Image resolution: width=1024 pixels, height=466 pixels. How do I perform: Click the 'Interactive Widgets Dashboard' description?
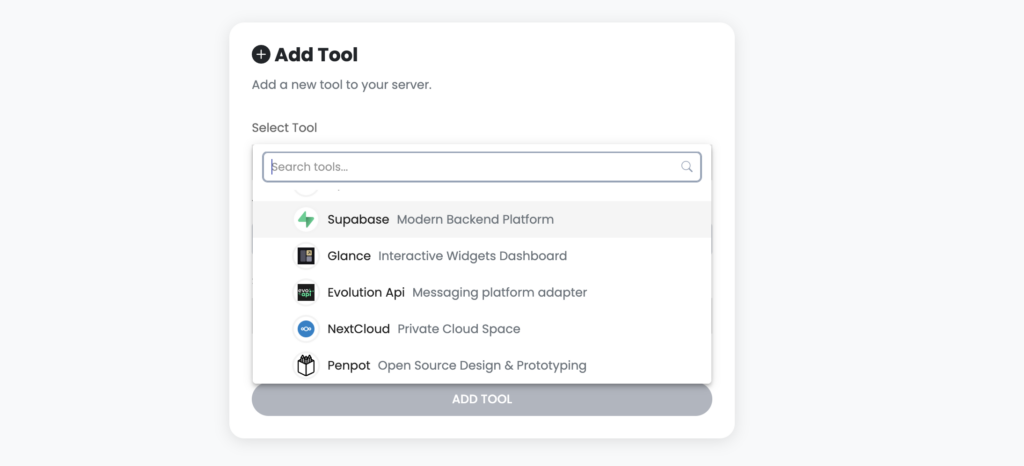pyautogui.click(x=473, y=256)
